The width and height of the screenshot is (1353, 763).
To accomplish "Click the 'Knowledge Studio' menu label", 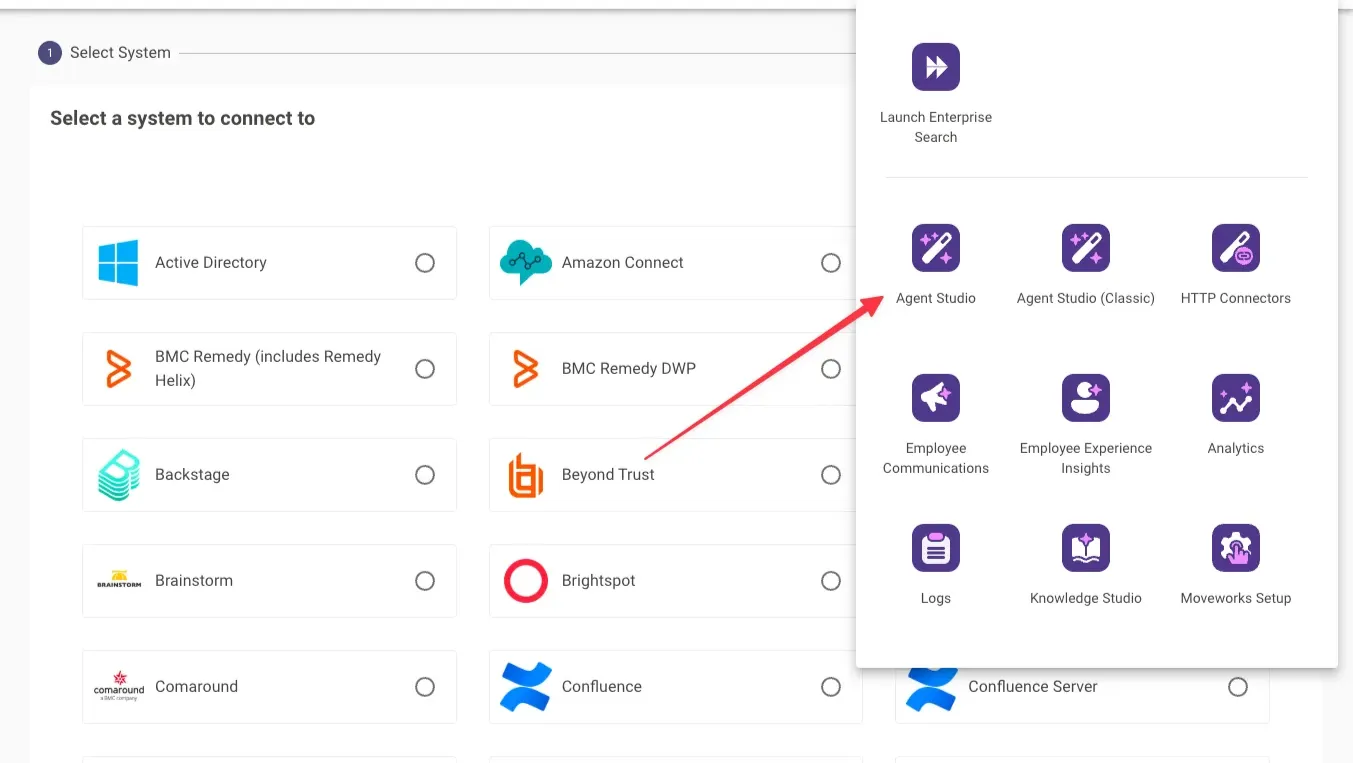I will click(x=1086, y=598).
